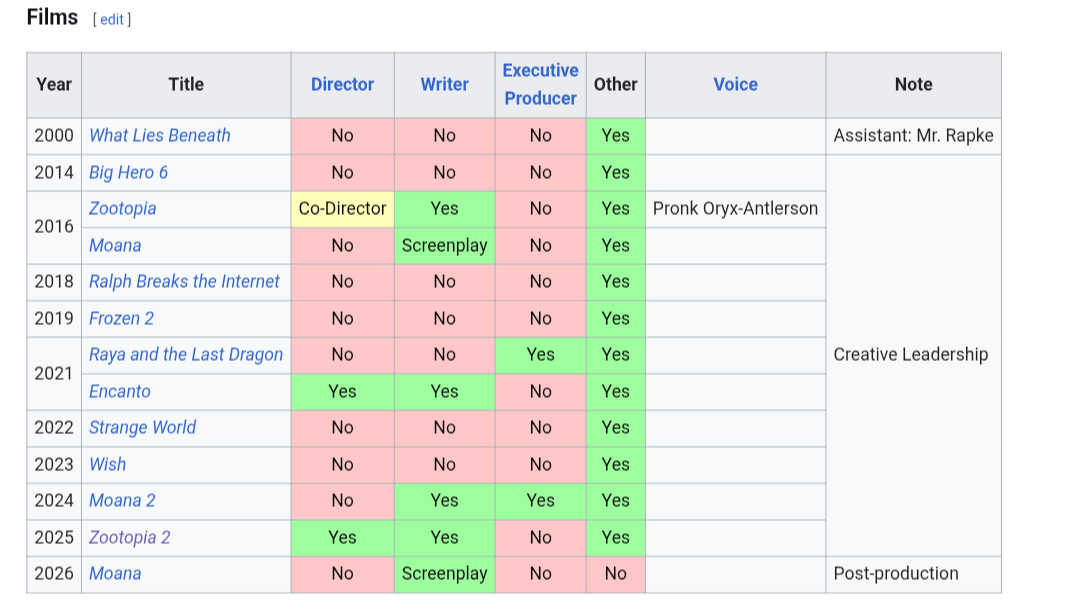This screenshot has height=608, width=1080.
Task: Open the 2016 Zootopia film link
Action: tap(122, 209)
